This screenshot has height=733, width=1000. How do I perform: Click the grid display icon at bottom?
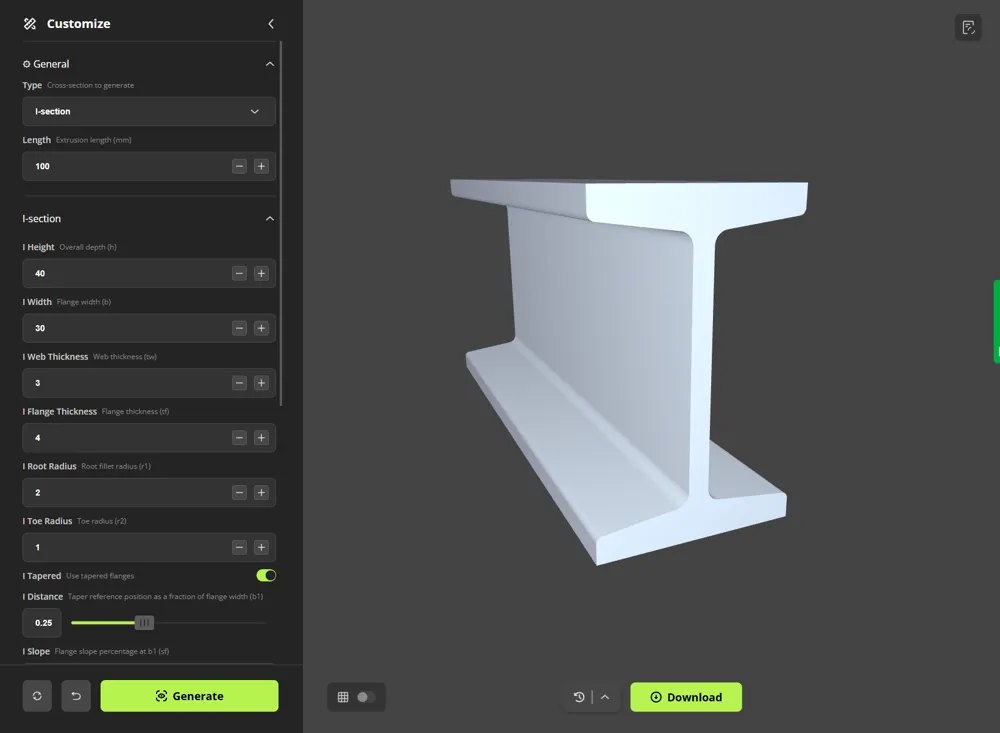click(x=344, y=697)
